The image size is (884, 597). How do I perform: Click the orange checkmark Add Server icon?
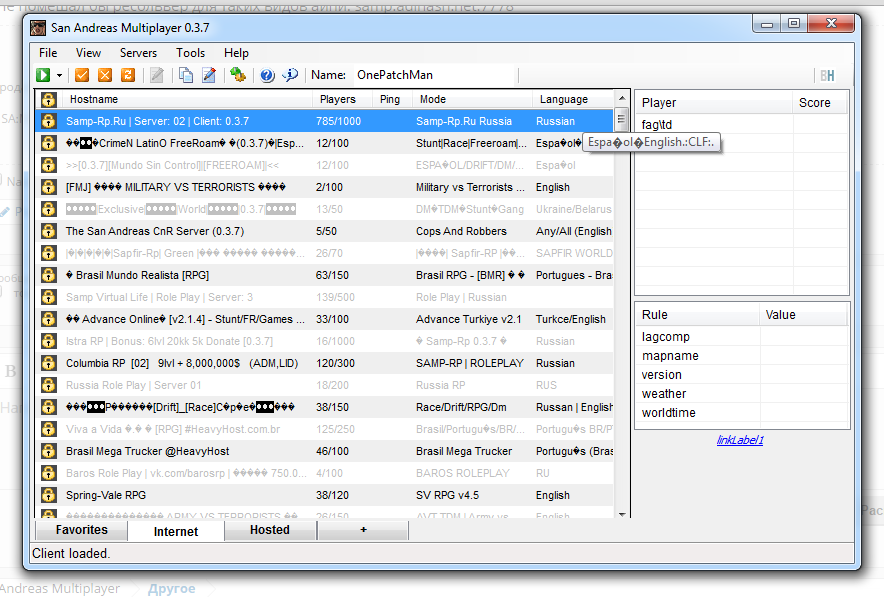coord(82,75)
